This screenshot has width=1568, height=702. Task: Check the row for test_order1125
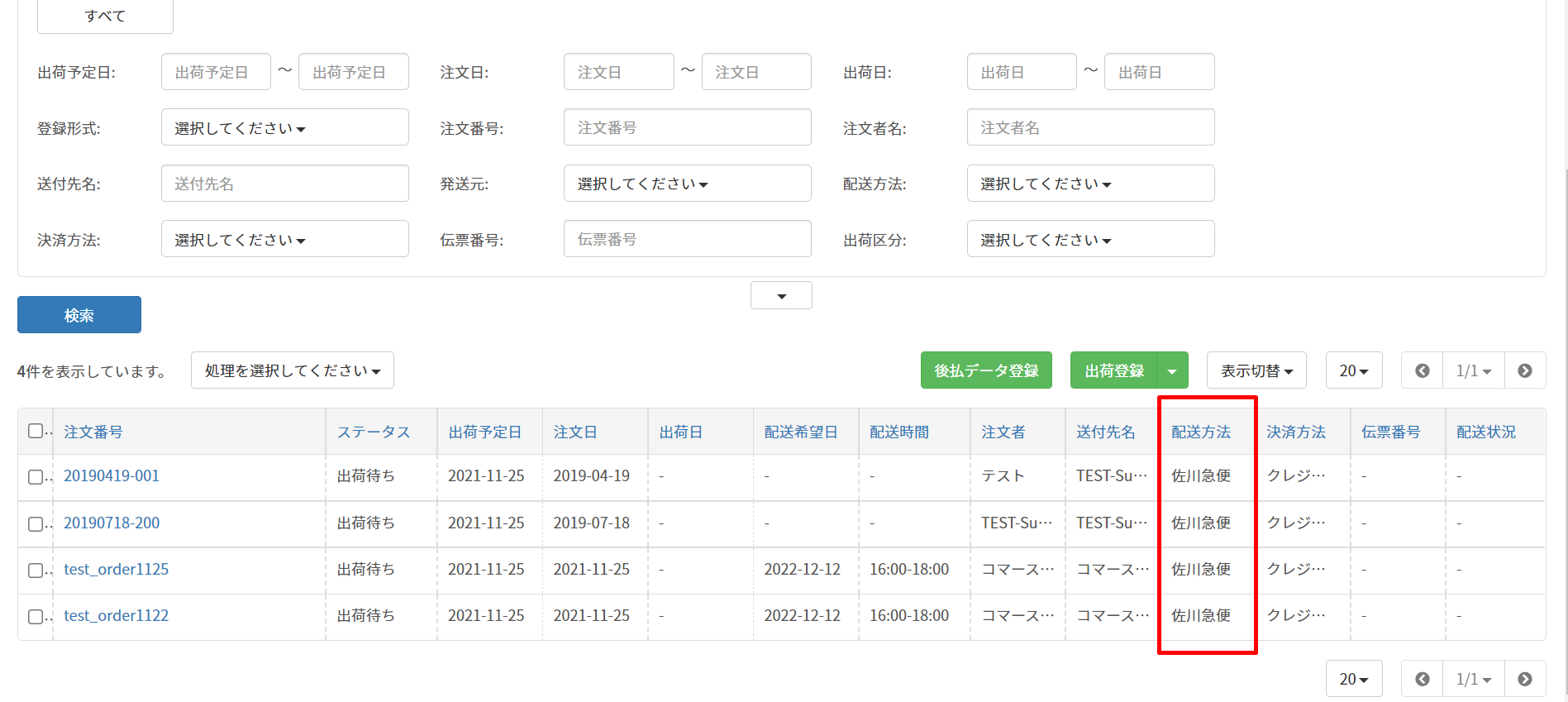pos(36,571)
